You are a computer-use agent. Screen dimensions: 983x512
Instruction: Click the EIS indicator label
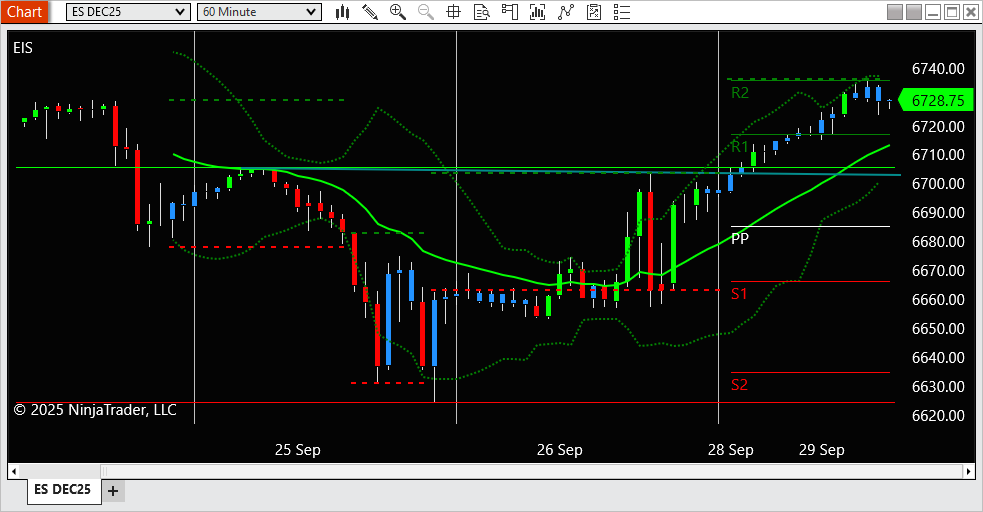click(x=23, y=48)
